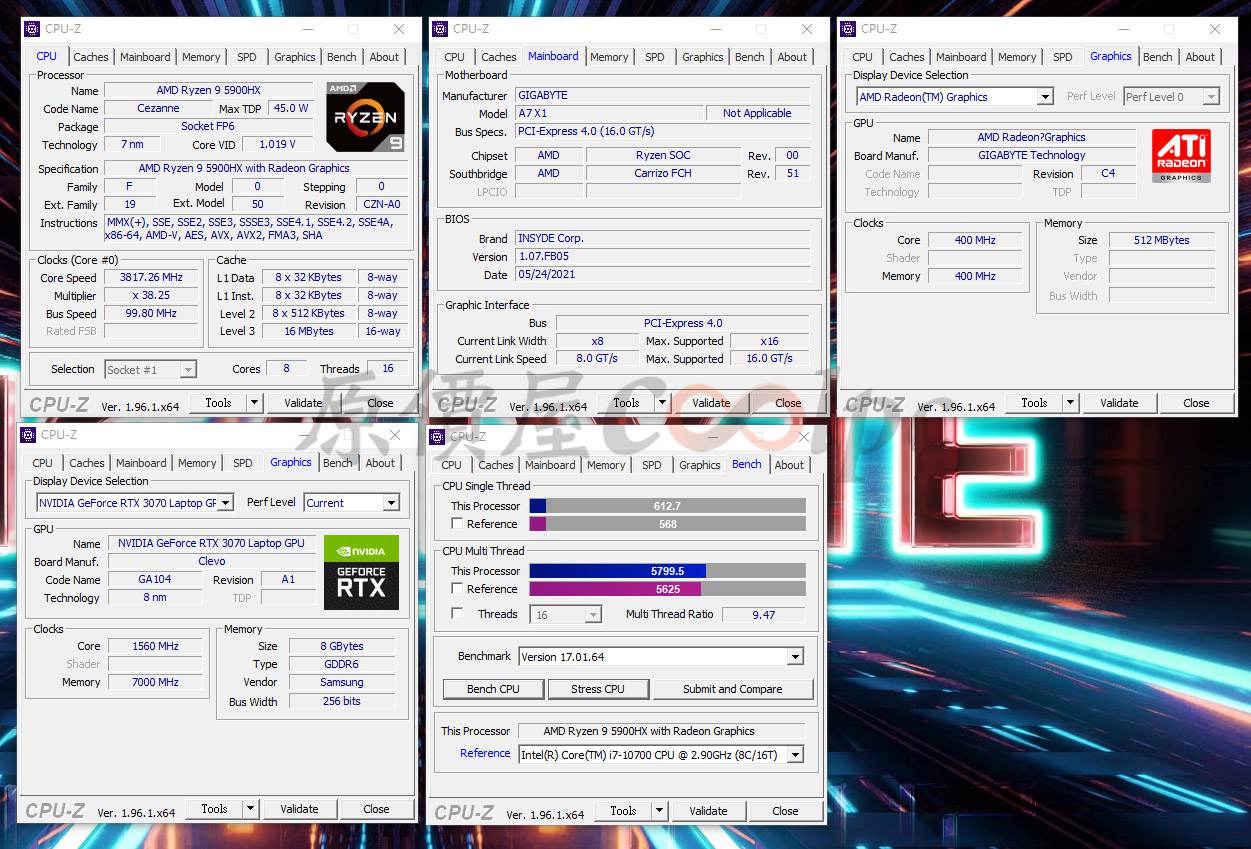Click the CPU-Z title icon of the Mainboard window
1251x849 pixels.
[440, 29]
